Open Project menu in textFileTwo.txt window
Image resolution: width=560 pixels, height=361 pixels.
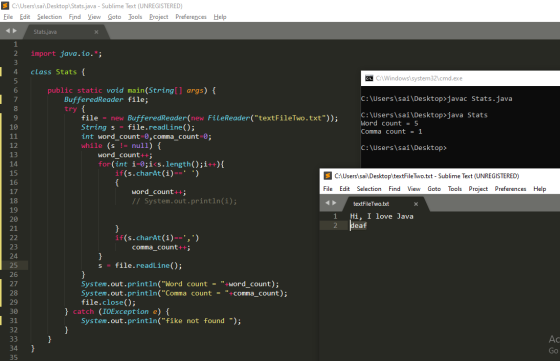pos(478,189)
